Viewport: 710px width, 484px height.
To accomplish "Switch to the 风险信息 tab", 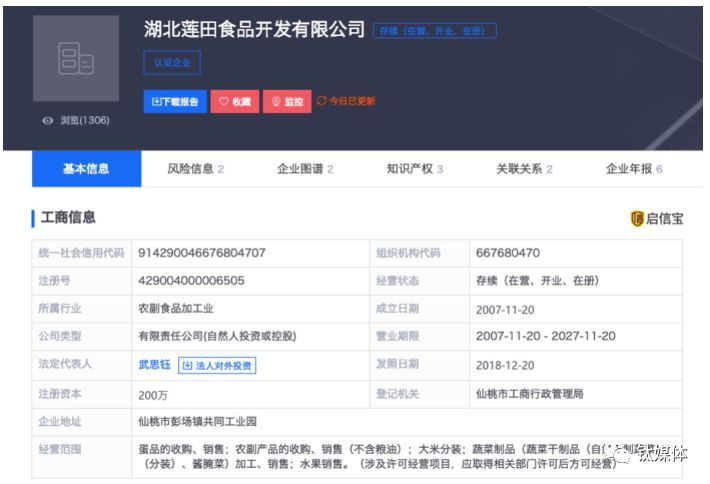I will coord(196,169).
